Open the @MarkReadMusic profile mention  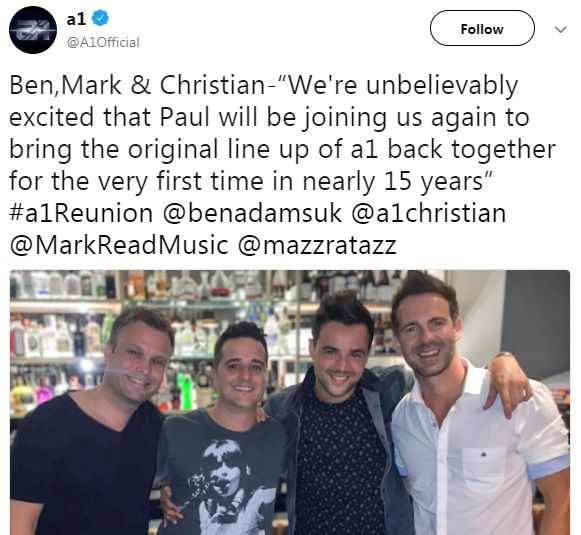click(x=119, y=245)
